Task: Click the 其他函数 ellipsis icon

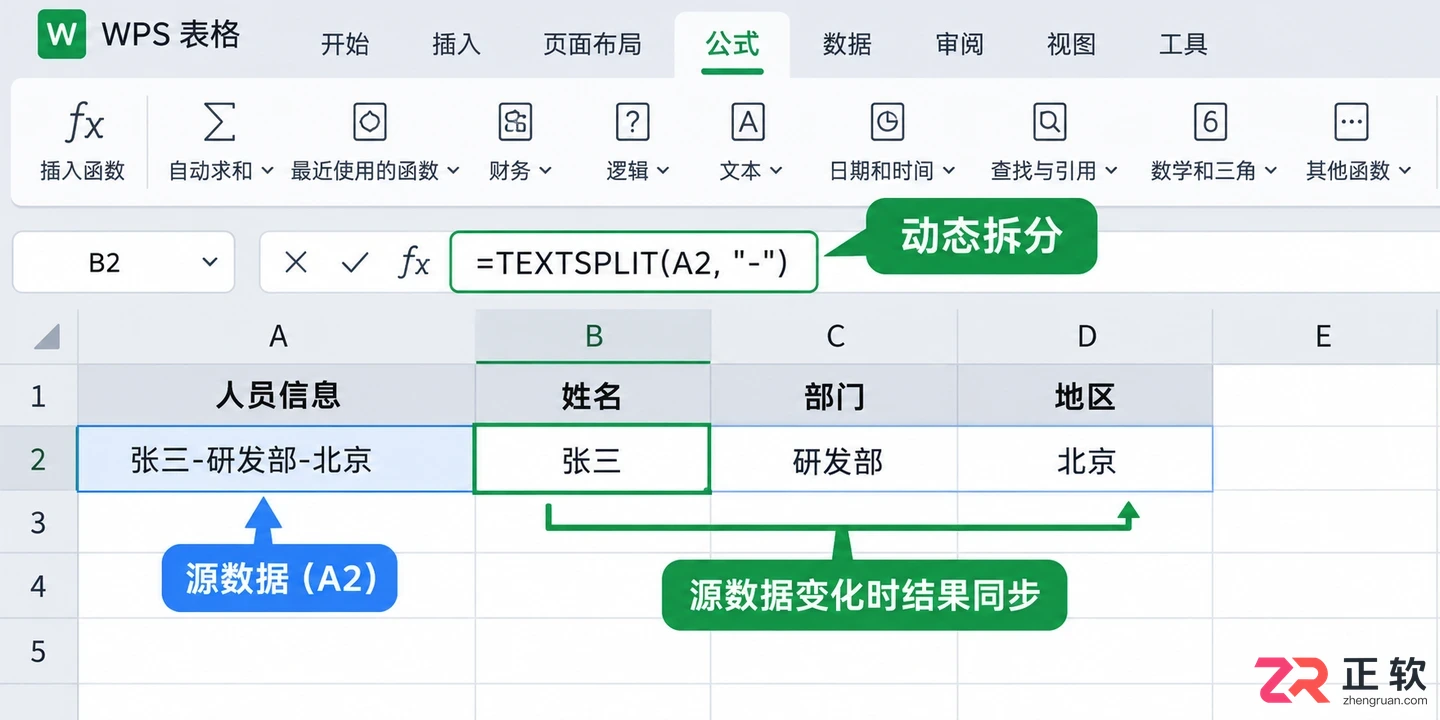Action: [1351, 122]
